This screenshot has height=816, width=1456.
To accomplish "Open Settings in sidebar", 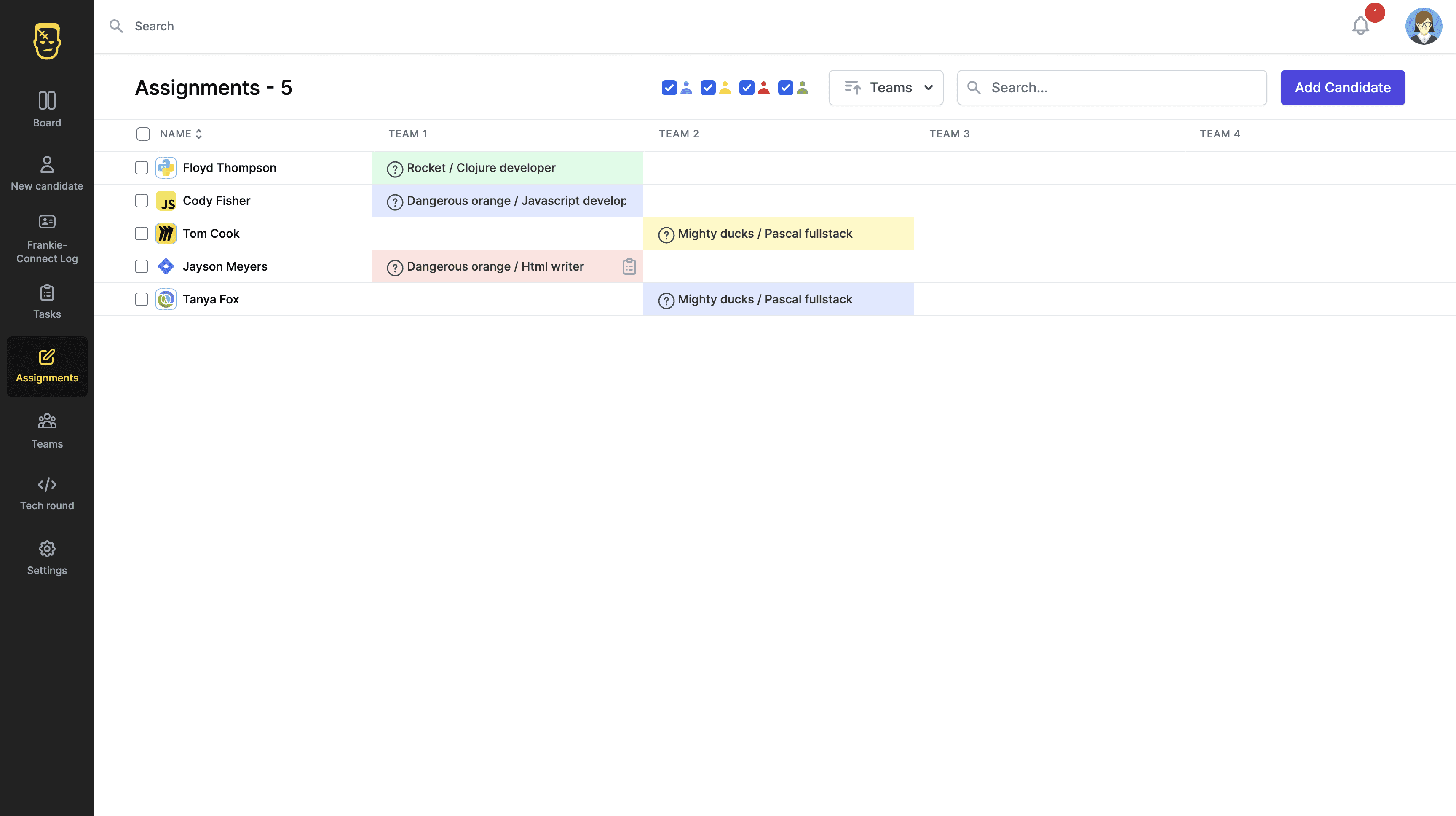I will [x=47, y=558].
